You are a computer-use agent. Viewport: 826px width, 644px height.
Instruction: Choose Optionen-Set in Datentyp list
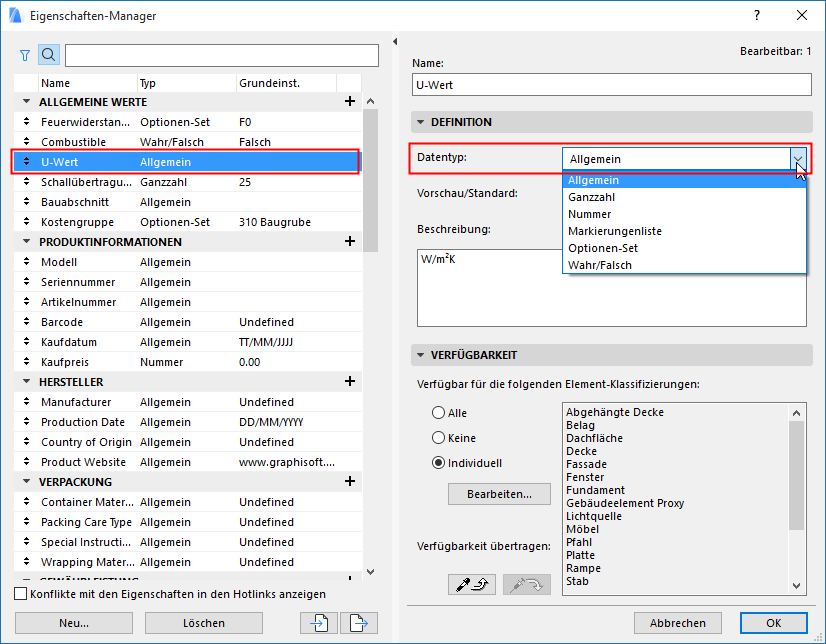coord(684,247)
